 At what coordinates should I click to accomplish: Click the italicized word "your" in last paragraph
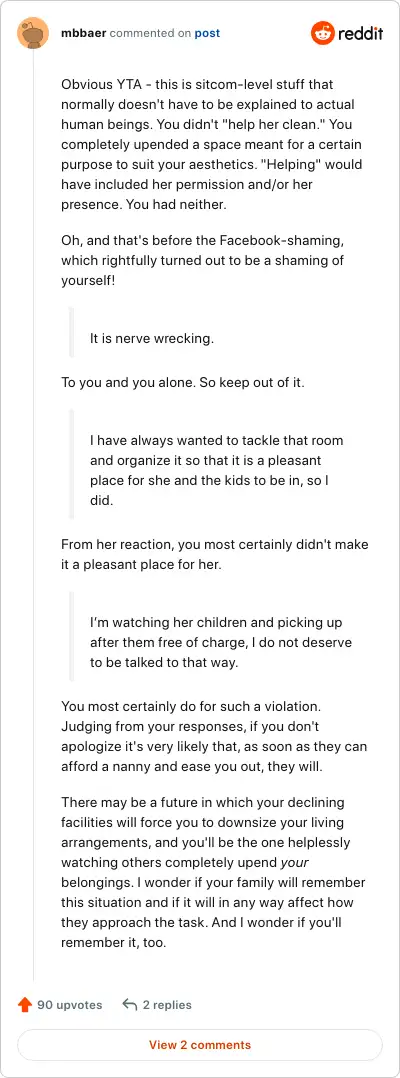point(291,862)
